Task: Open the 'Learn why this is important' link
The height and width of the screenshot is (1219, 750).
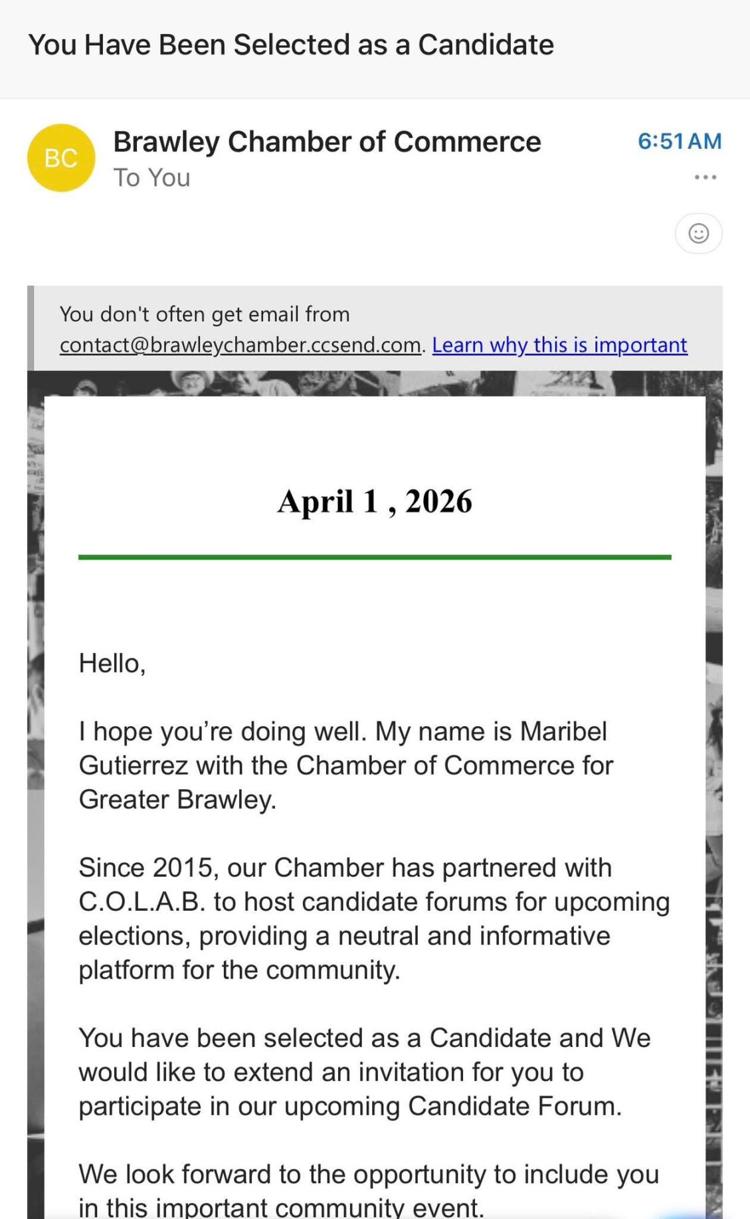Action: point(560,345)
